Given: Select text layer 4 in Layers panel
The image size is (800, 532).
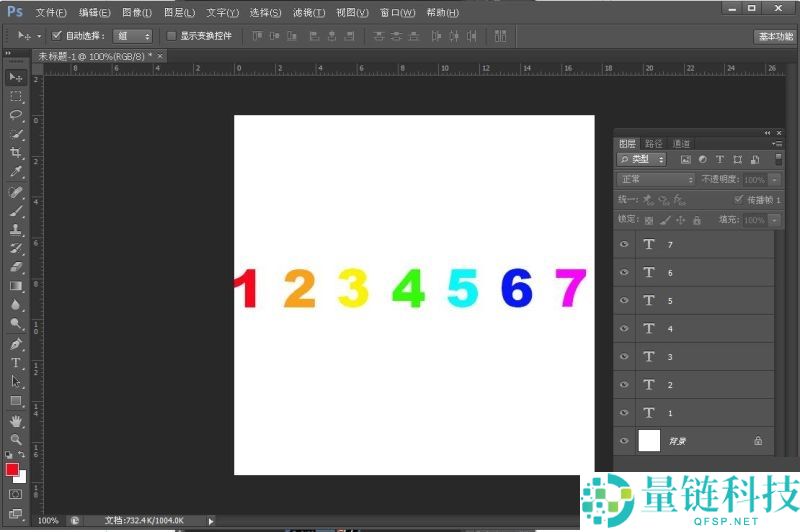Looking at the screenshot, I should pos(700,328).
